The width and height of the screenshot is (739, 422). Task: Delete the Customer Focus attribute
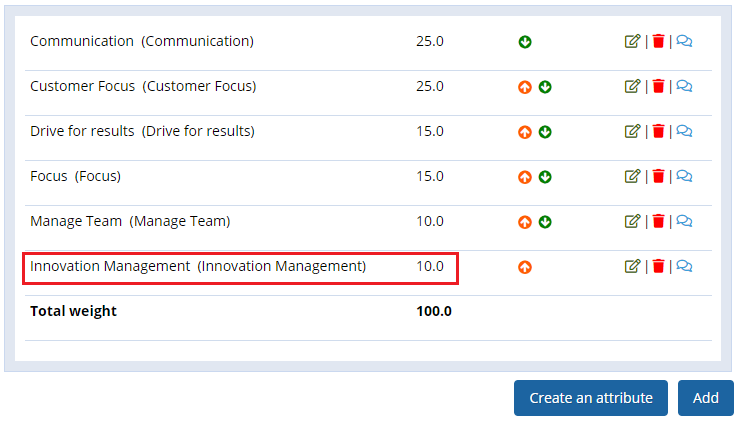658,86
